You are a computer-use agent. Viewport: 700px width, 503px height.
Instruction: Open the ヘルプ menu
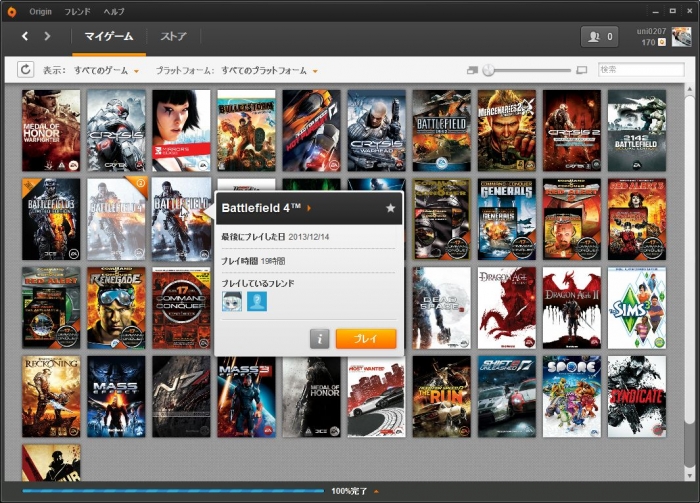click(114, 12)
